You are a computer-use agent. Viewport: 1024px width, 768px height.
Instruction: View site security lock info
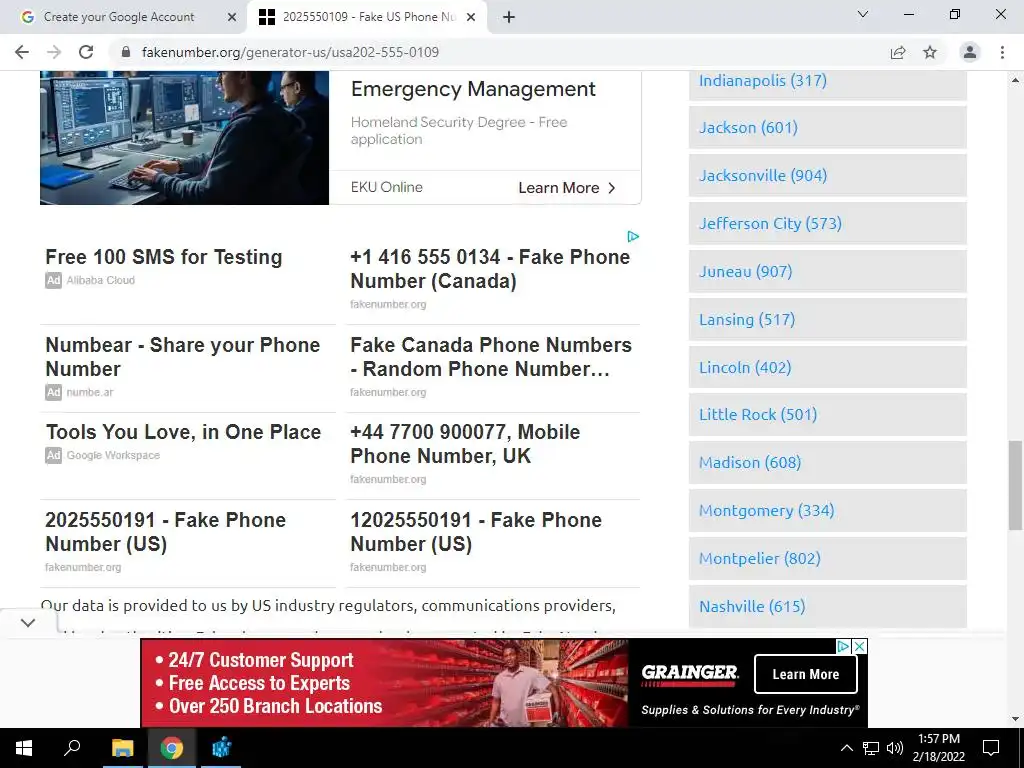point(126,52)
